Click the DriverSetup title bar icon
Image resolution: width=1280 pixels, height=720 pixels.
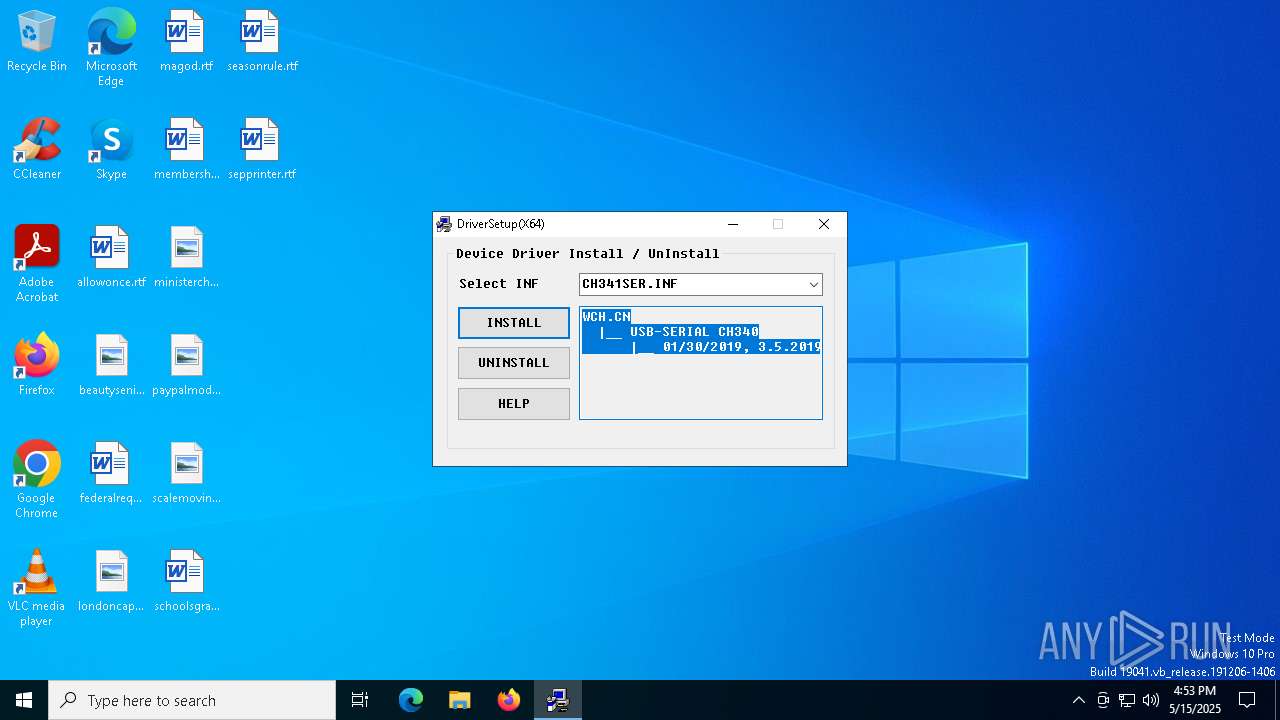tap(444, 224)
